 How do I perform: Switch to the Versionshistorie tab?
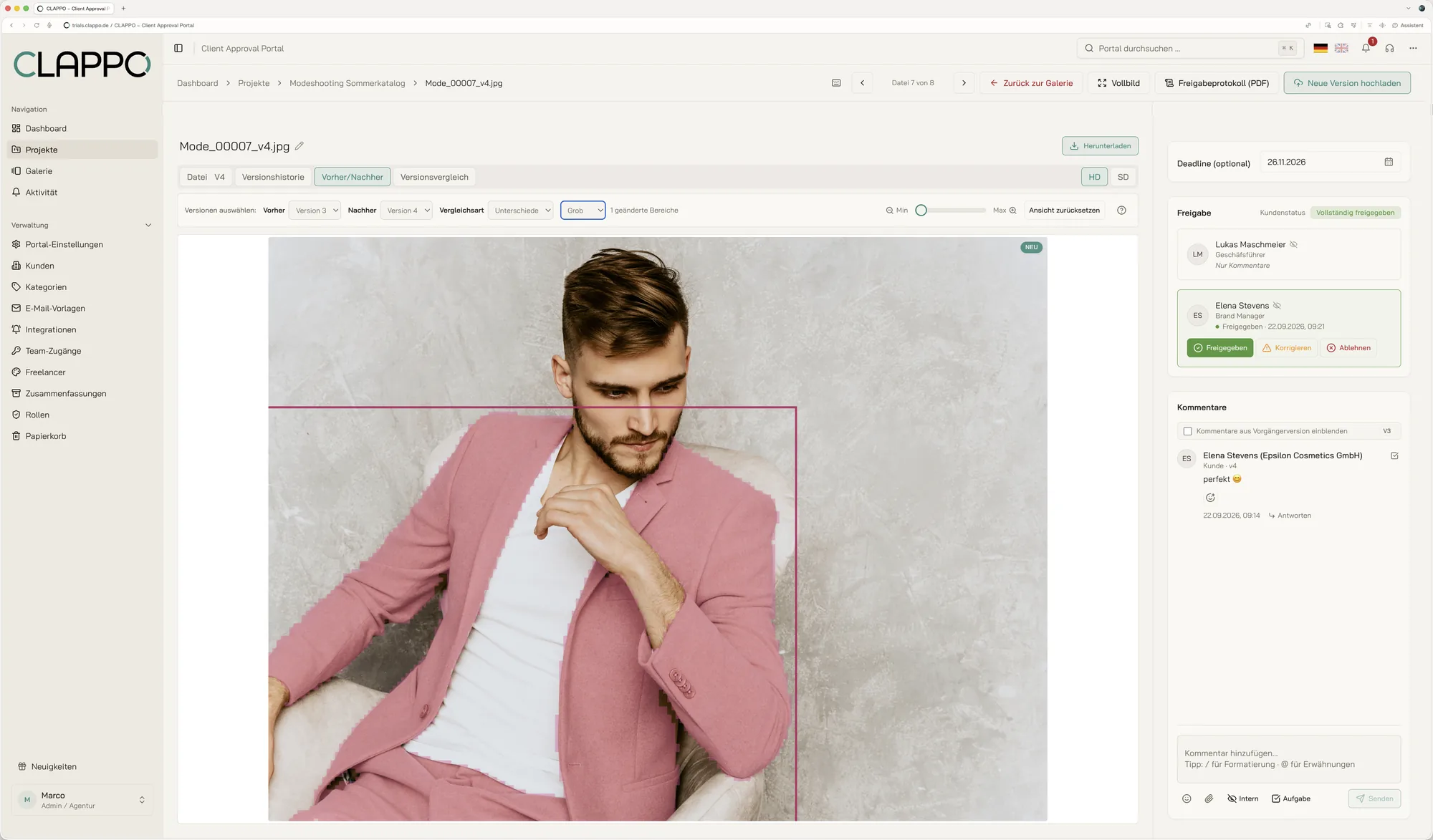273,177
